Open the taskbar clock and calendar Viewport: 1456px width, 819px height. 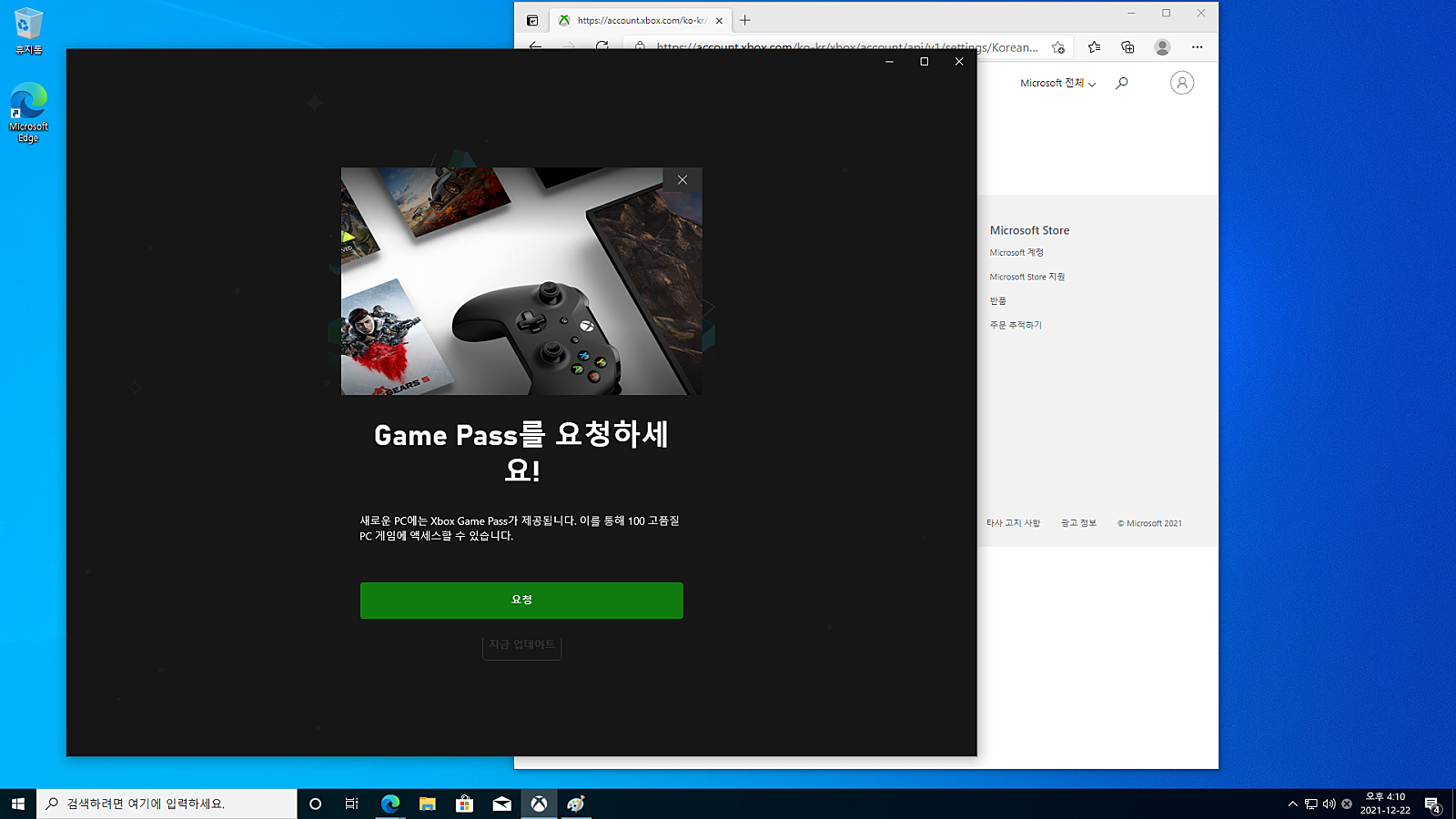pyautogui.click(x=1385, y=804)
